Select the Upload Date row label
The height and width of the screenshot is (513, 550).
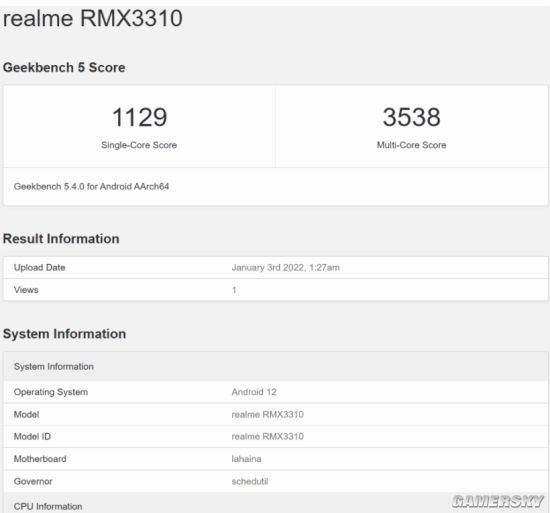[40, 268]
